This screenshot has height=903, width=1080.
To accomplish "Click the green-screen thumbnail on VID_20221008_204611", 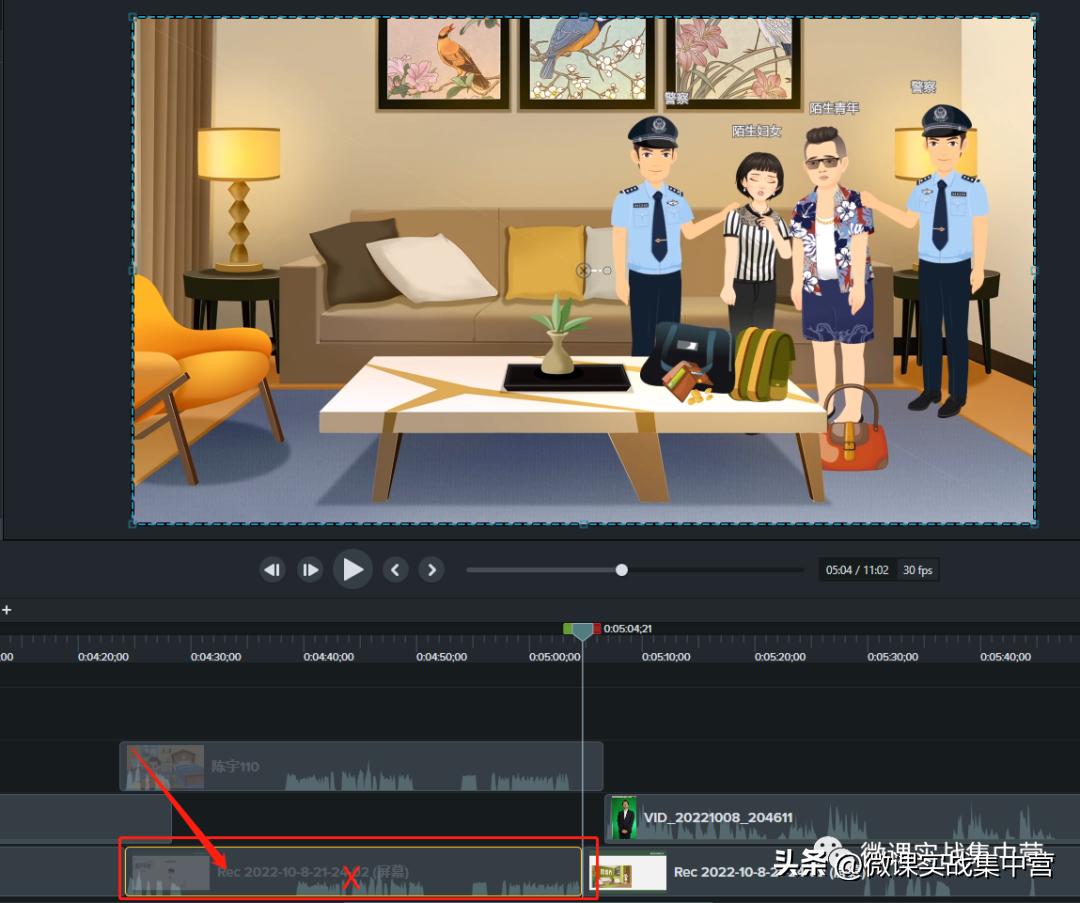I will [625, 817].
